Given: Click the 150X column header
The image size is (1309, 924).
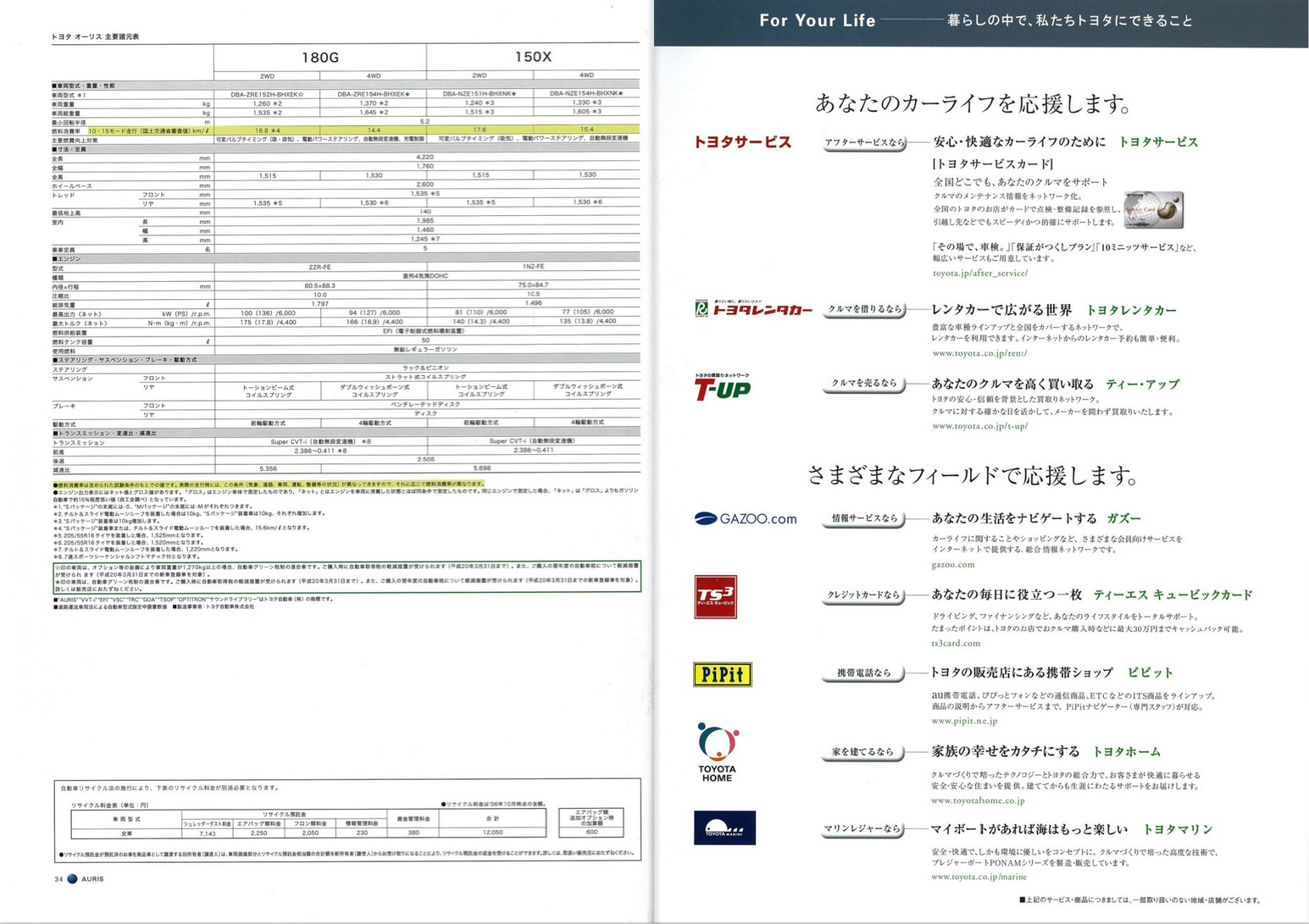Looking at the screenshot, I should click(x=533, y=57).
